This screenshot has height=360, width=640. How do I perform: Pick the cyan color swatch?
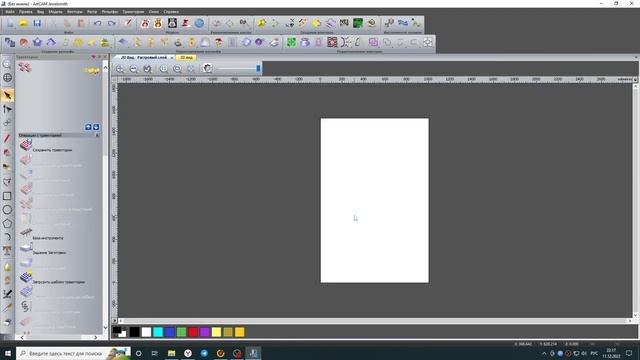[x=158, y=332]
